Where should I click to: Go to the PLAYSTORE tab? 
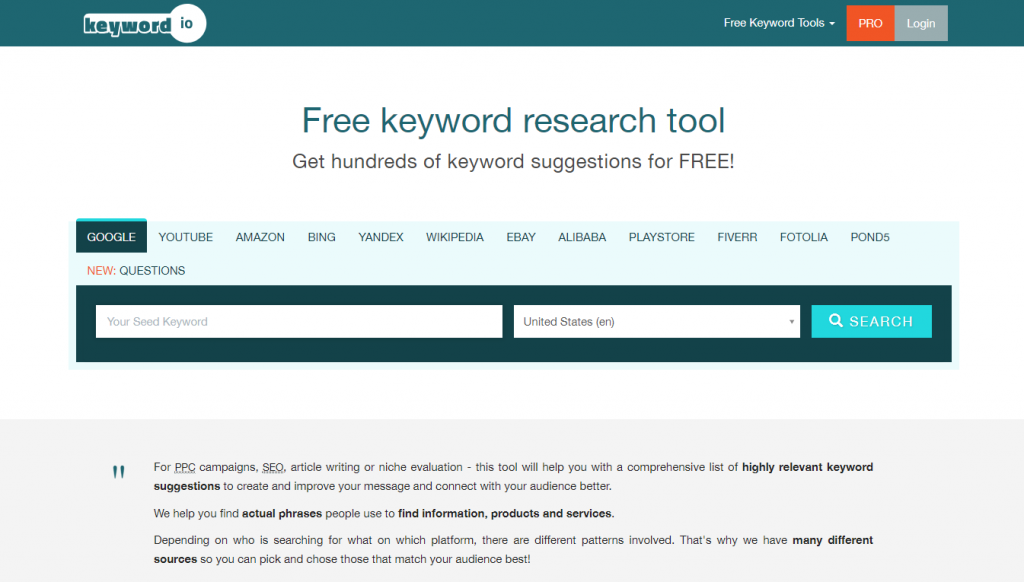coord(662,237)
